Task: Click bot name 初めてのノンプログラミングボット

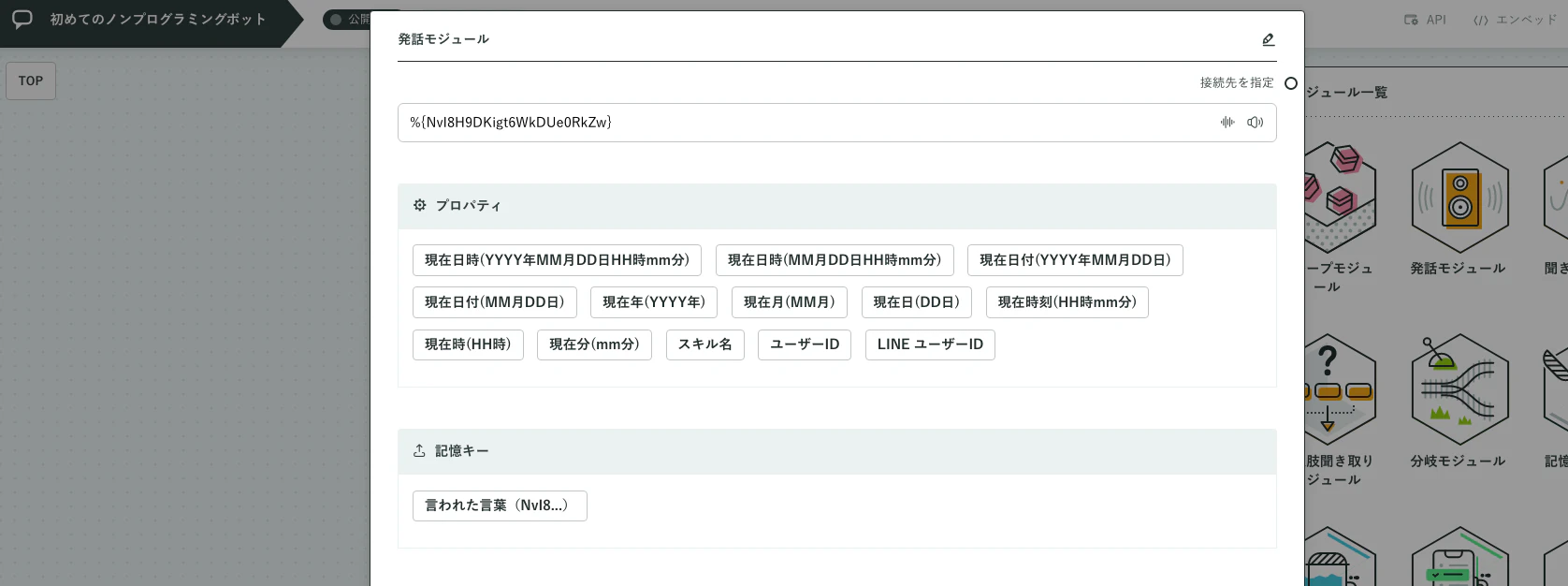Action: 158,20
